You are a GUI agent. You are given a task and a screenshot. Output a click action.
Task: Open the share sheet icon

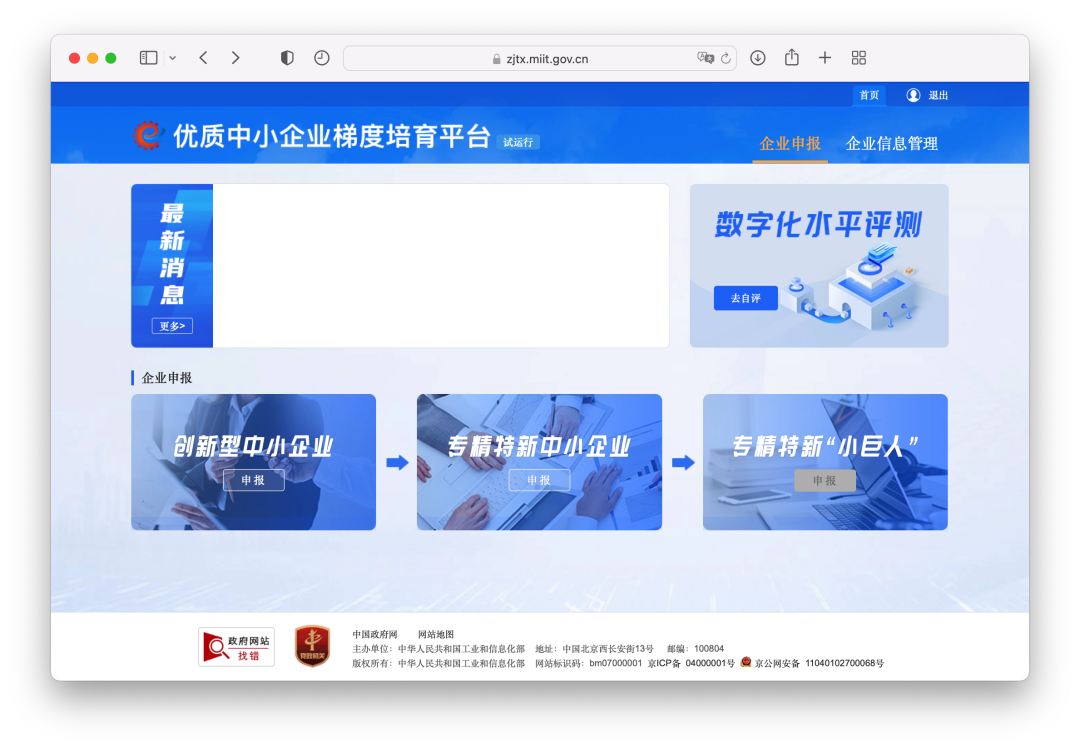[x=792, y=57]
